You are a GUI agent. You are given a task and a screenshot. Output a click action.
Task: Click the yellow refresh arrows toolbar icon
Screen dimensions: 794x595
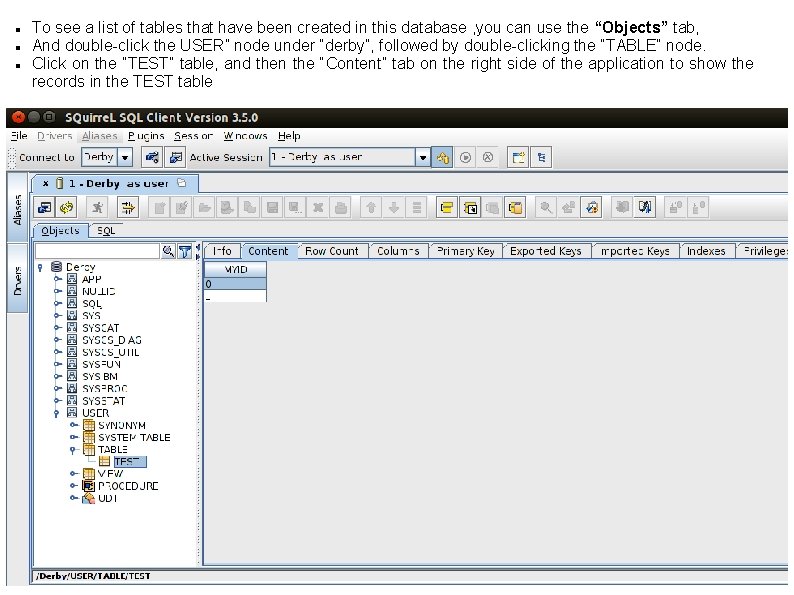(x=67, y=207)
